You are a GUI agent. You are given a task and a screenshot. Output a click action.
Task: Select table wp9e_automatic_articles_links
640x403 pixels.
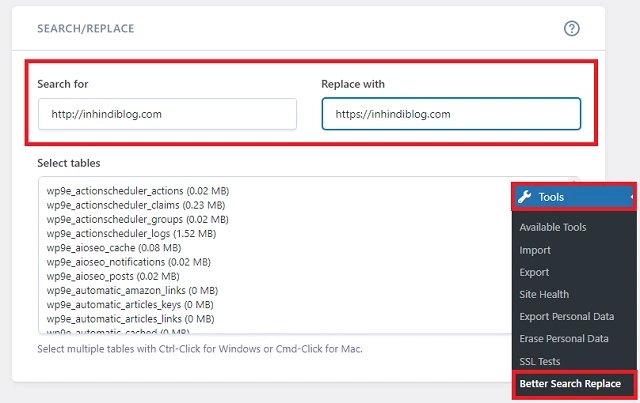click(x=130, y=319)
